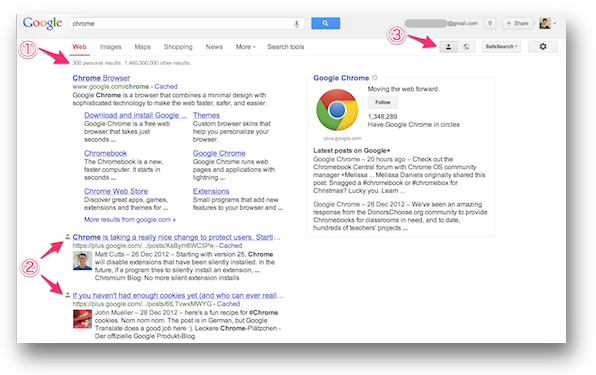
Task: Open Cached link for John Mueller post
Action: 228,304
